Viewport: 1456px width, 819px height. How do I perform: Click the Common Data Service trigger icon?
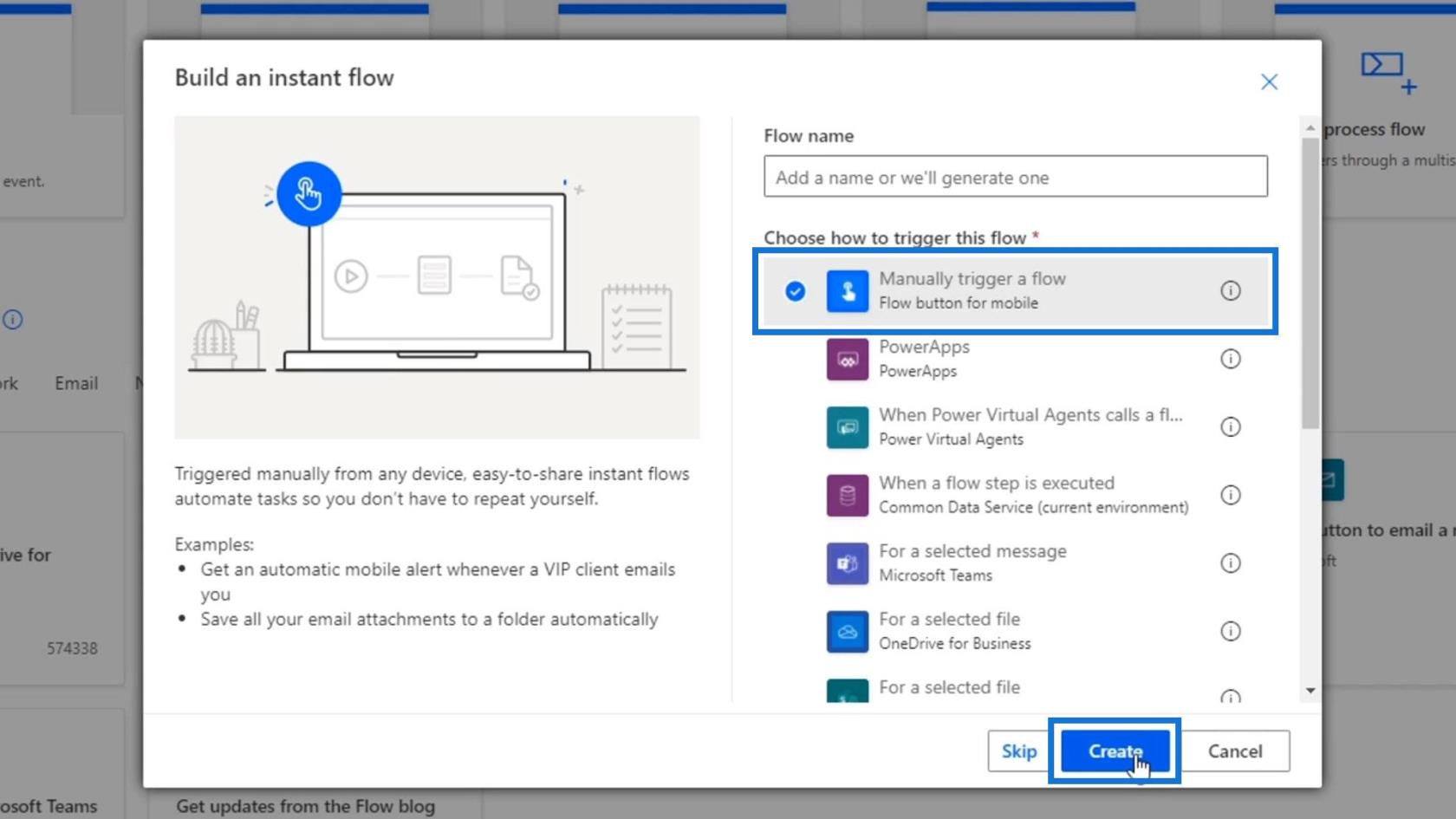[847, 495]
